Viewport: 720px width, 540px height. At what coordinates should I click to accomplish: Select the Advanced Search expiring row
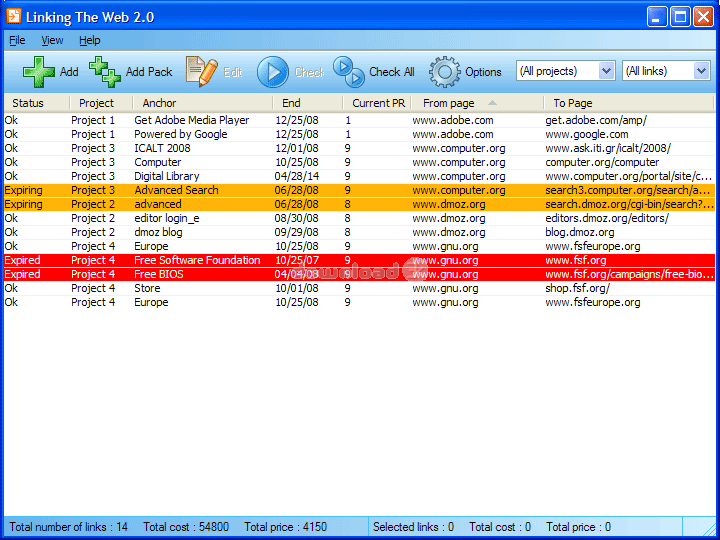click(360, 191)
